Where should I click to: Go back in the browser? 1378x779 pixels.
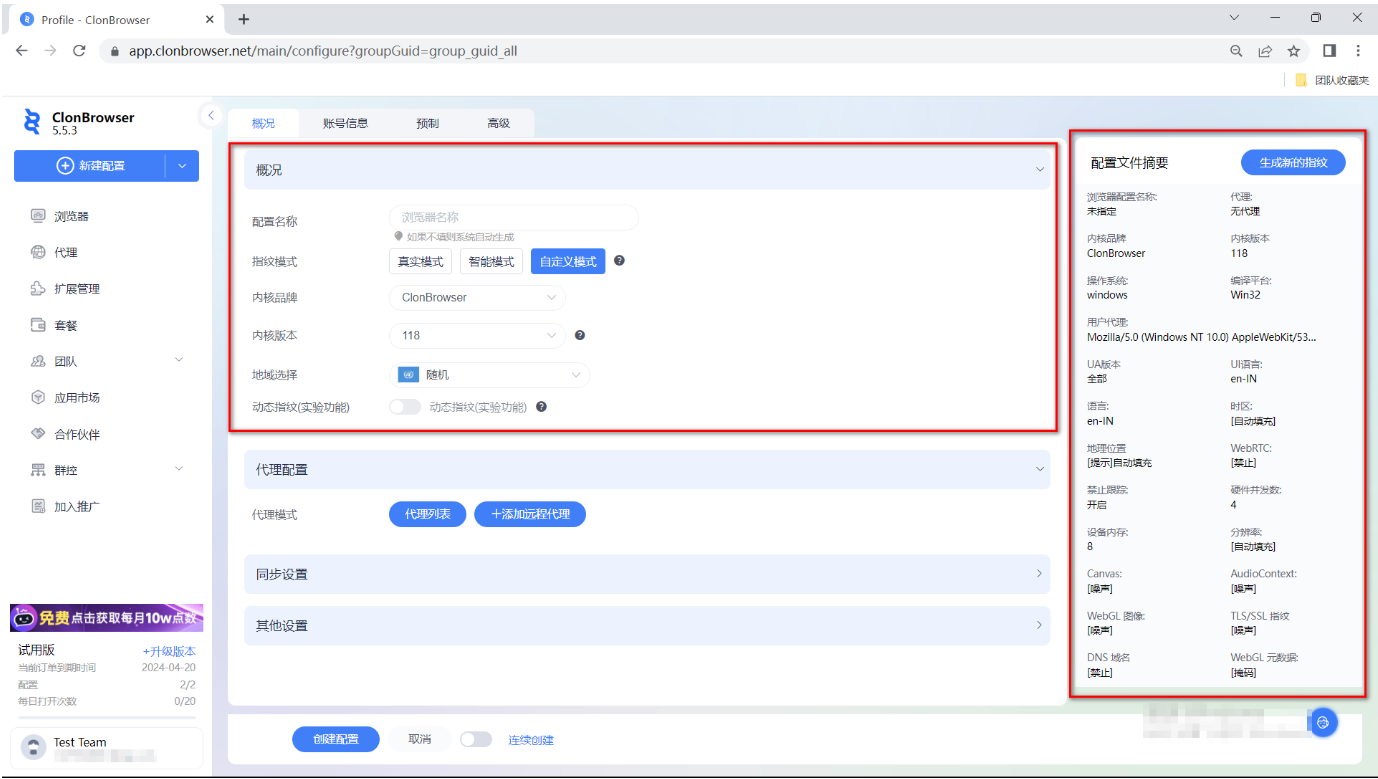22,50
